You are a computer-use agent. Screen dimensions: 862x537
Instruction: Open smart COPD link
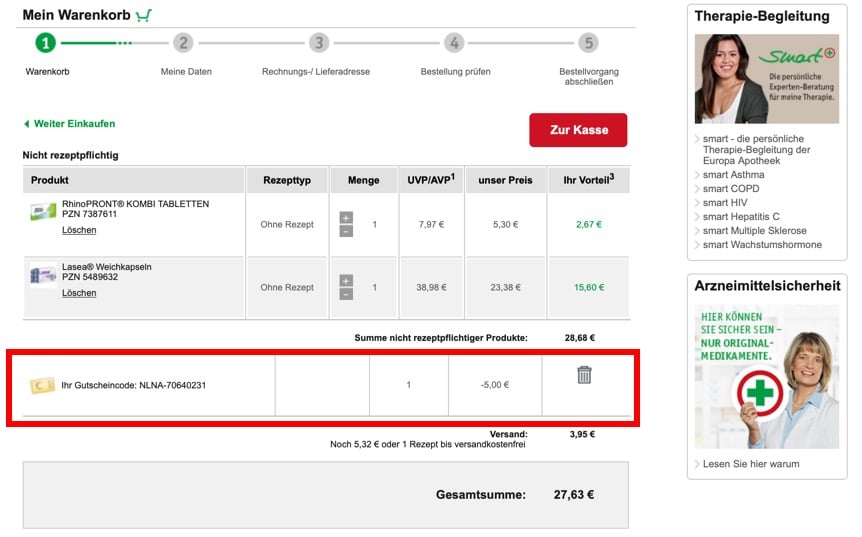pos(731,189)
